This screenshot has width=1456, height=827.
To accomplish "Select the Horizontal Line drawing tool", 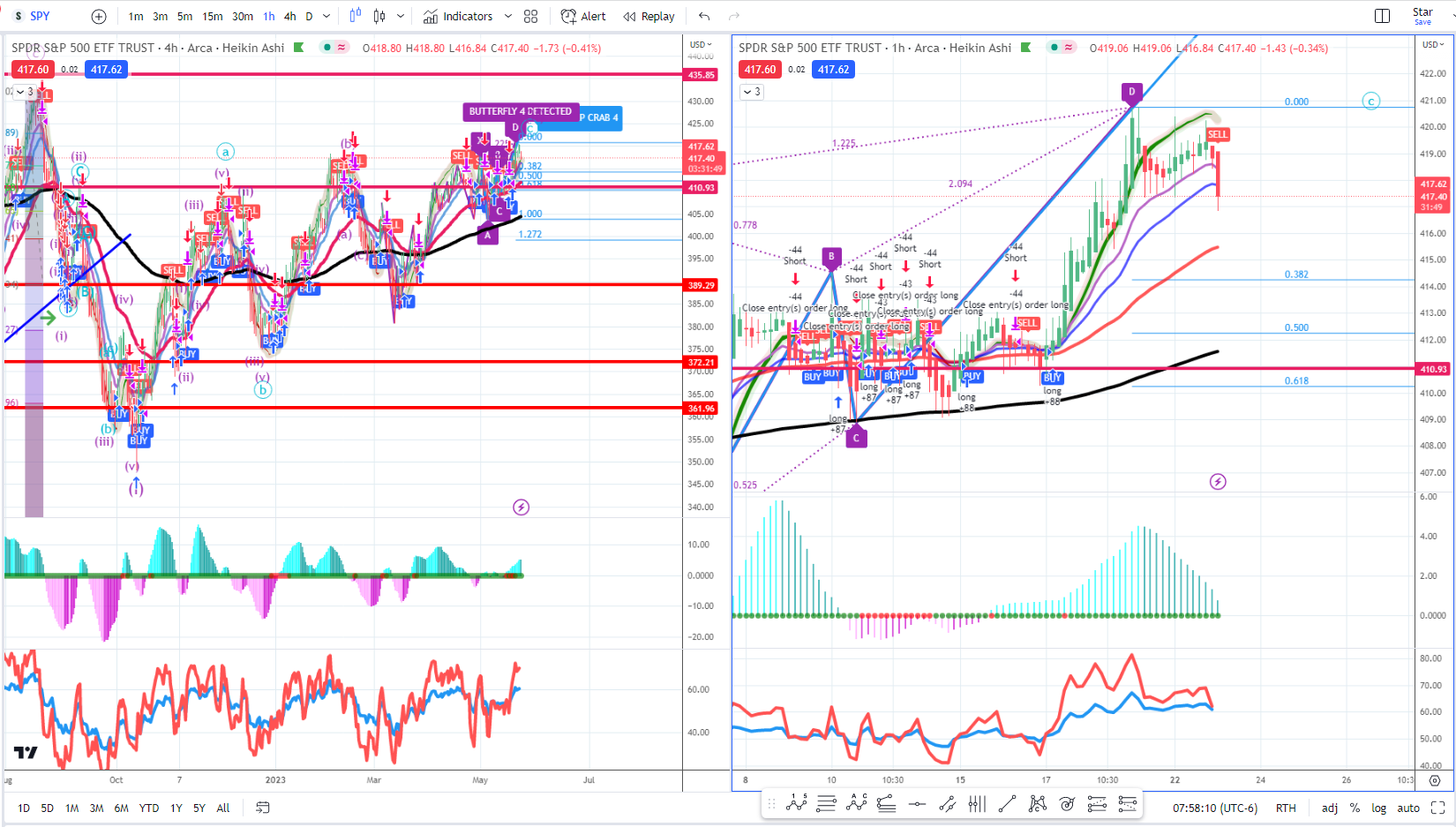I will pyautogui.click(x=917, y=804).
